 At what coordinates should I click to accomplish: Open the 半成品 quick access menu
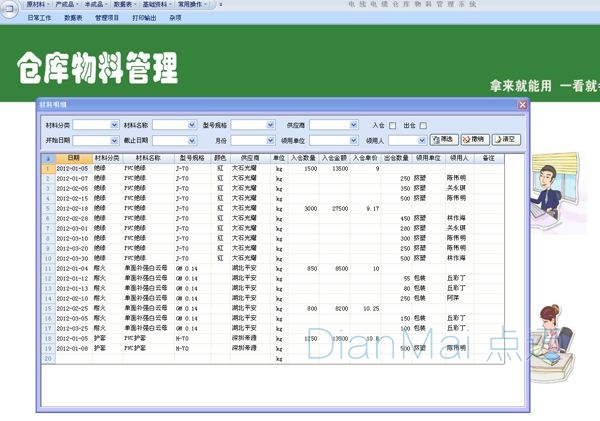pyautogui.click(x=96, y=4)
